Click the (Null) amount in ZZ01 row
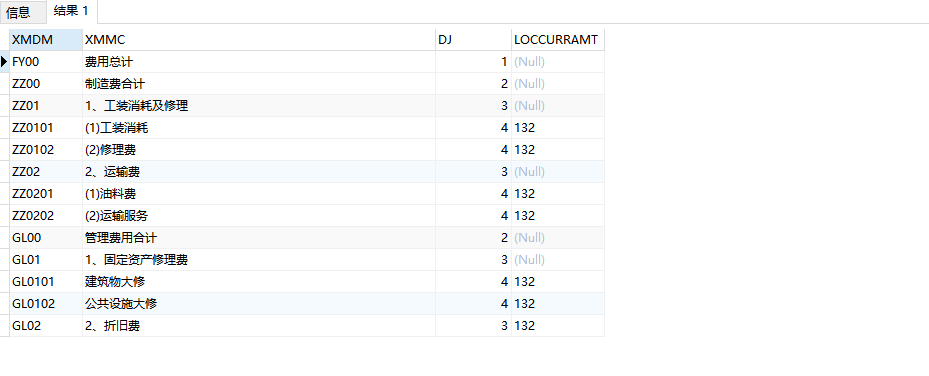The width and height of the screenshot is (929, 376). tap(558, 105)
